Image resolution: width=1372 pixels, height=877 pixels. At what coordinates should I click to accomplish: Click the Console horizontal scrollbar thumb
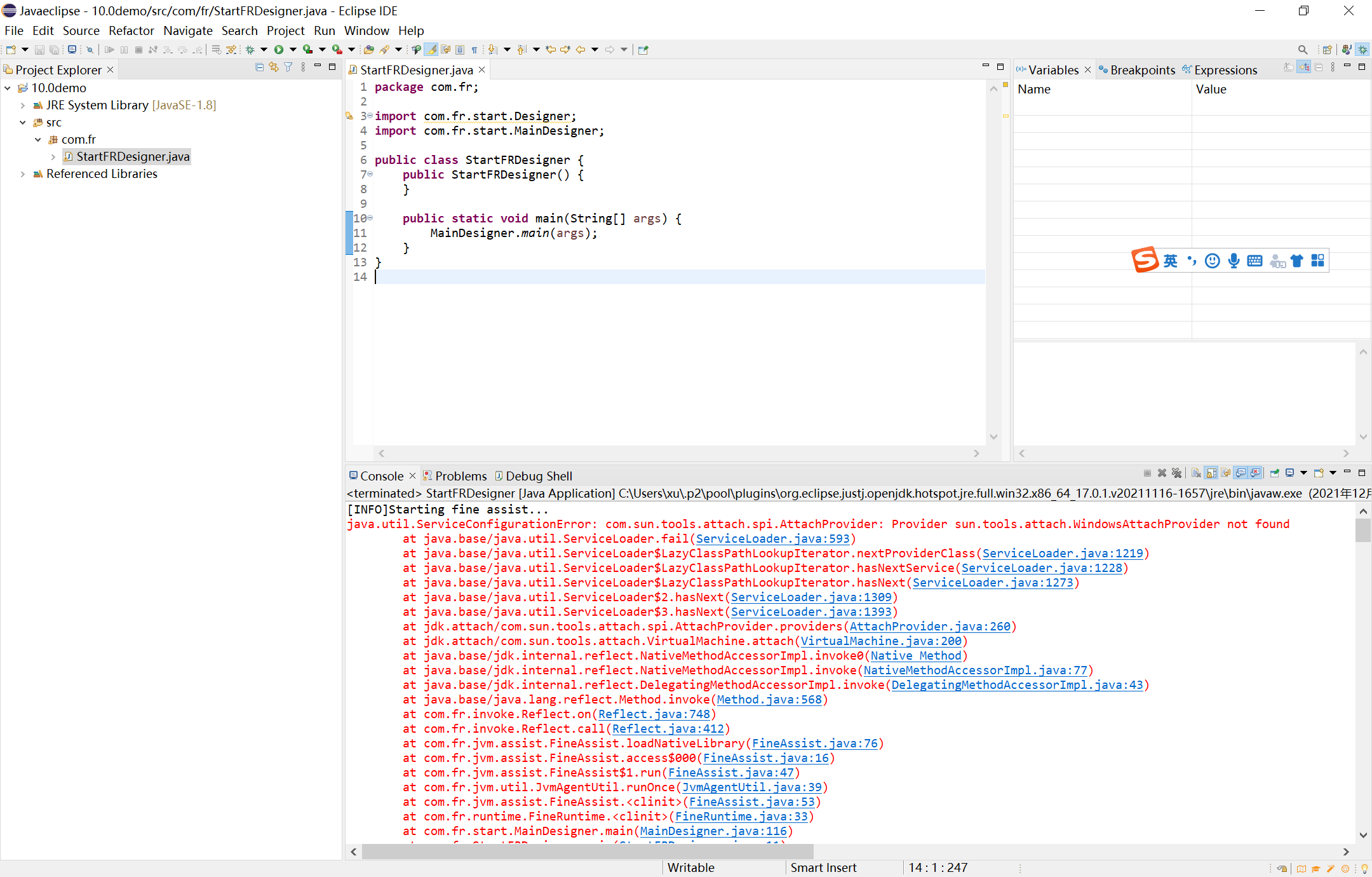[x=587, y=852]
